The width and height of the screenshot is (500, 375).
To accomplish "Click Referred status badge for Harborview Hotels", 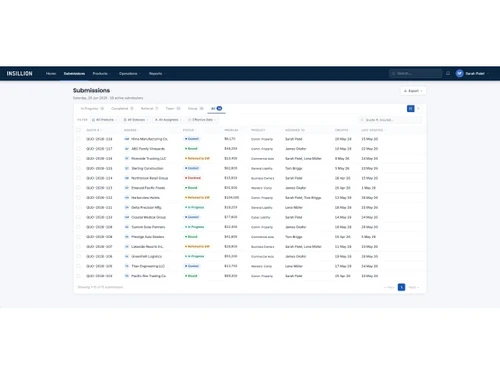I will point(197,198).
